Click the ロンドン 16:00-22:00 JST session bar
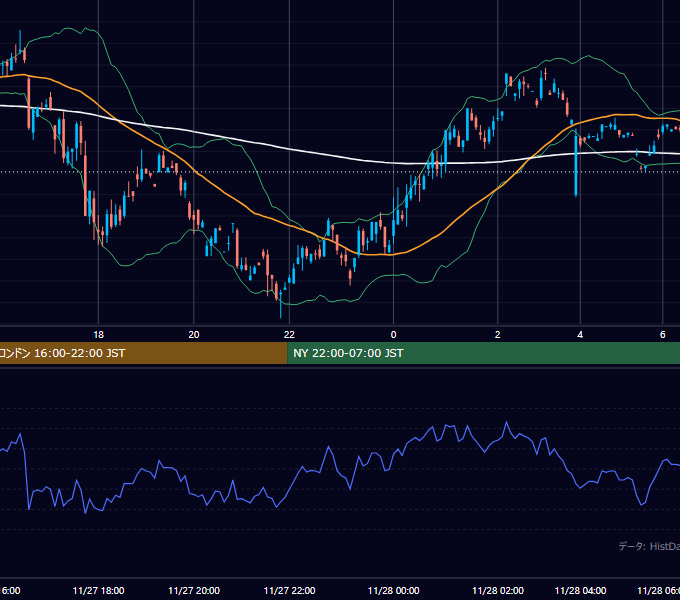680x600 pixels. pyautogui.click(x=144, y=353)
